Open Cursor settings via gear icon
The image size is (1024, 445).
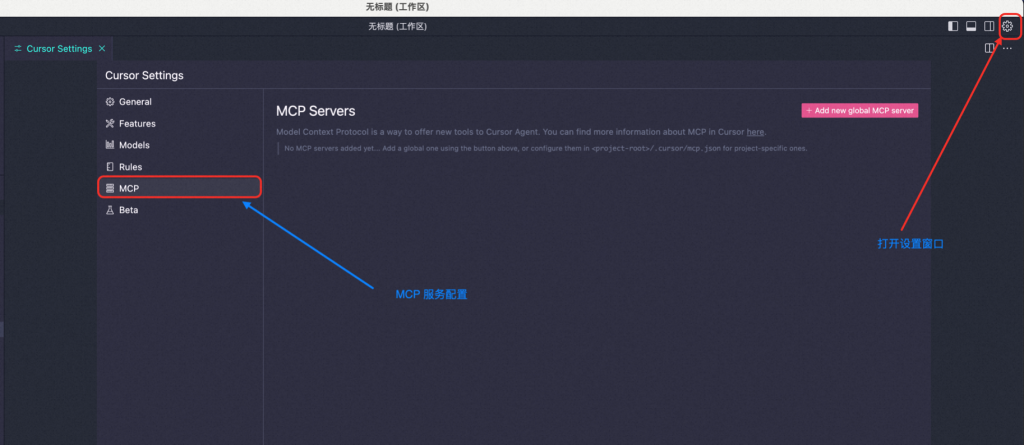click(1007, 26)
